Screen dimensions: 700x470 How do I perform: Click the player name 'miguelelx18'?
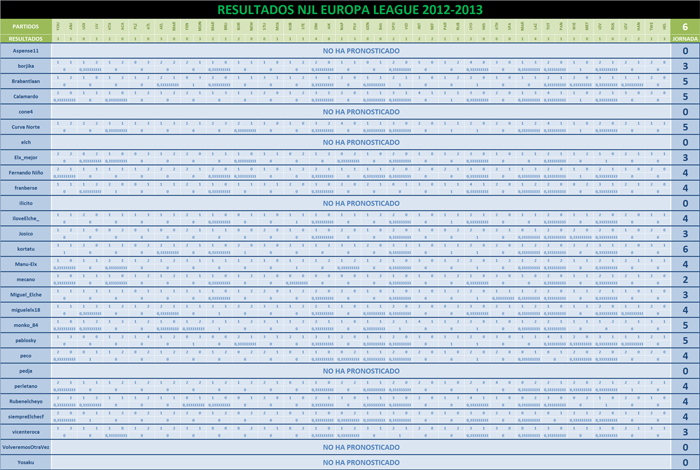(x=26, y=310)
